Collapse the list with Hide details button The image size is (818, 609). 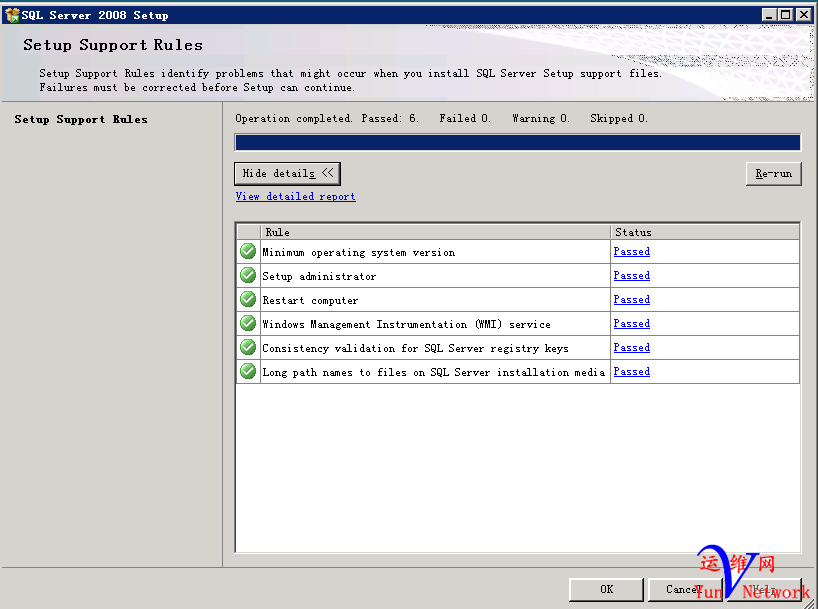click(287, 173)
